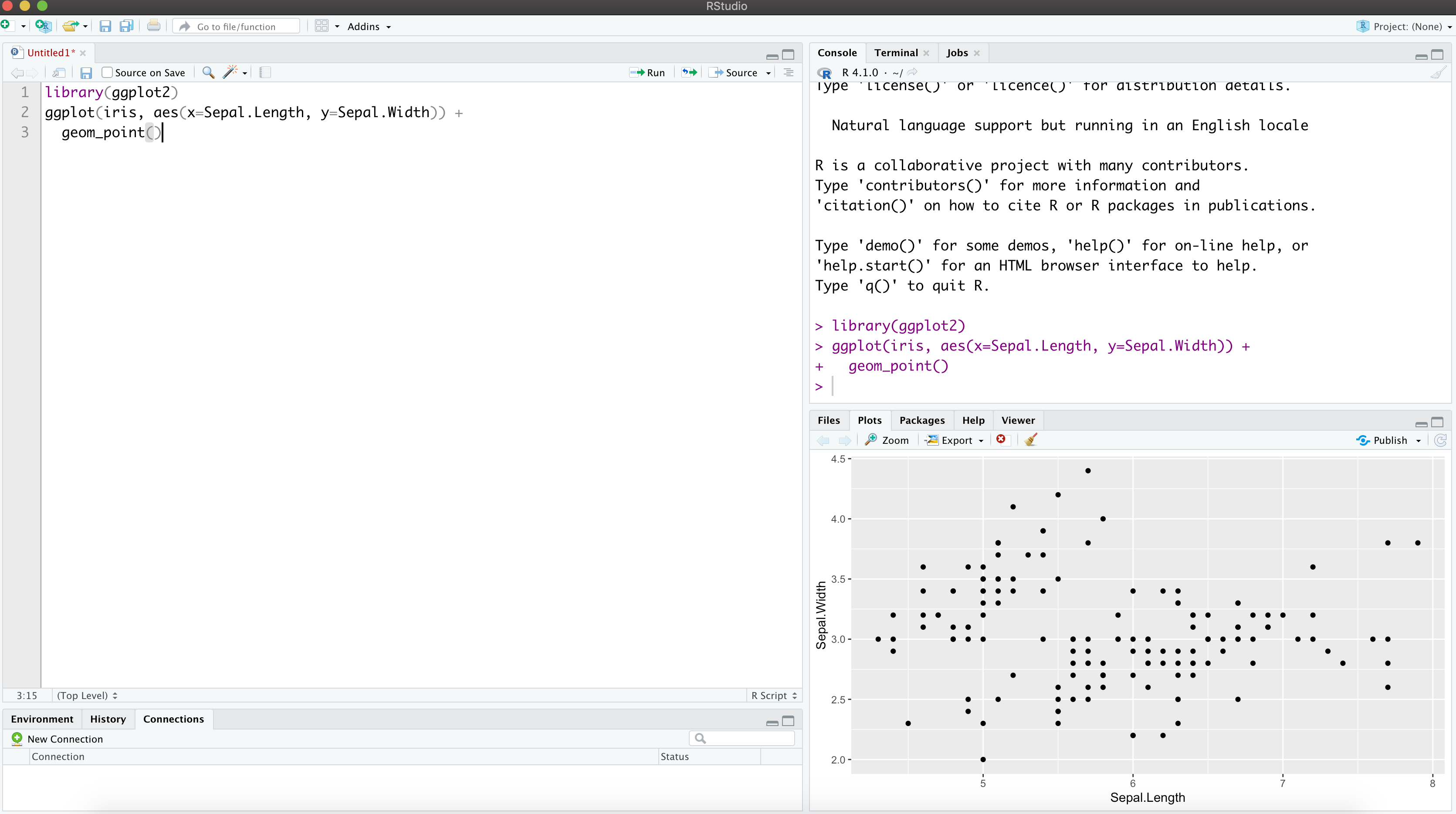This screenshot has height=814, width=1456.
Task: Click the save all documents icon
Action: (x=126, y=26)
